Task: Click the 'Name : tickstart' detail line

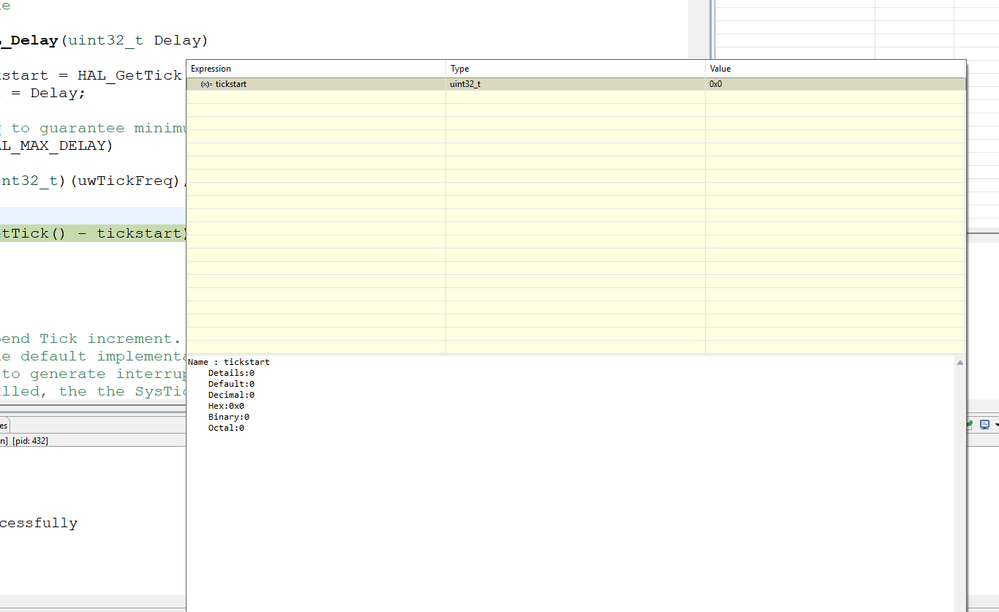Action: (x=229, y=362)
